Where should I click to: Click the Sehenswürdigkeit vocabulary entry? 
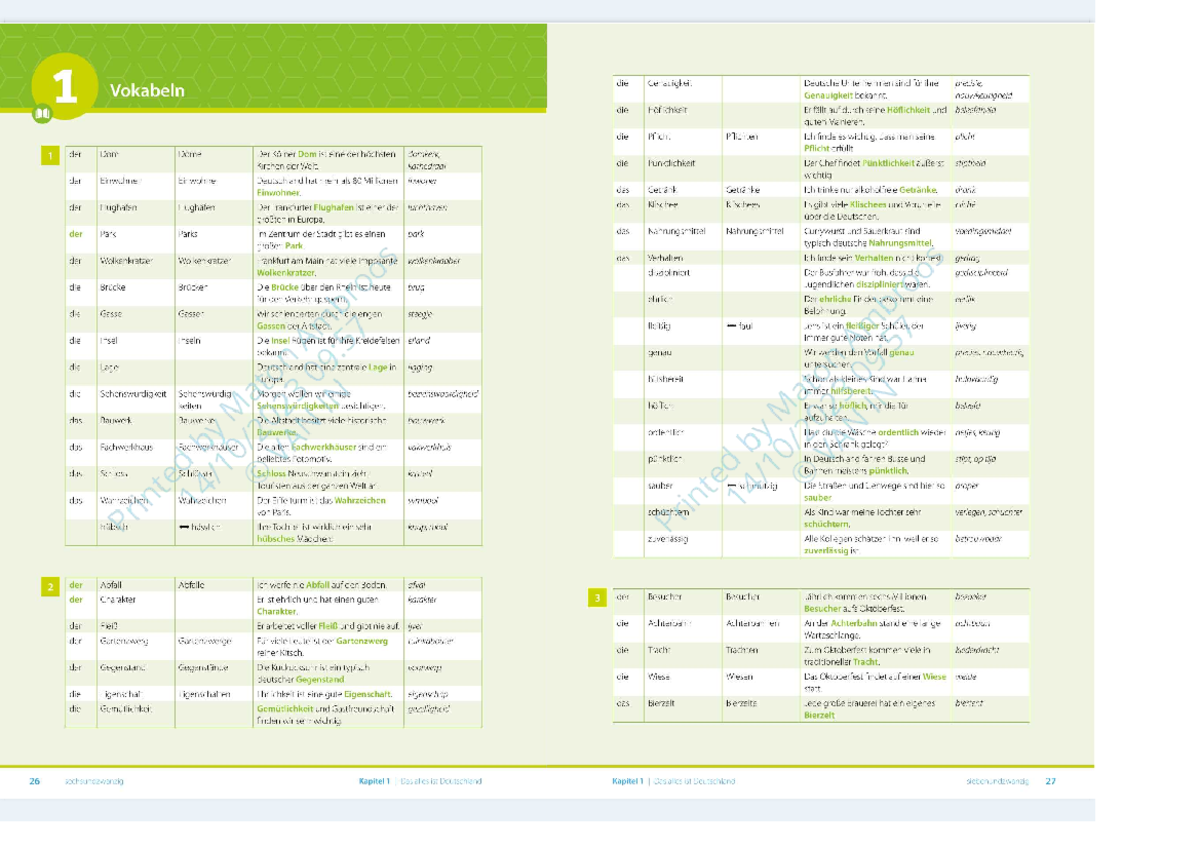(x=133, y=394)
